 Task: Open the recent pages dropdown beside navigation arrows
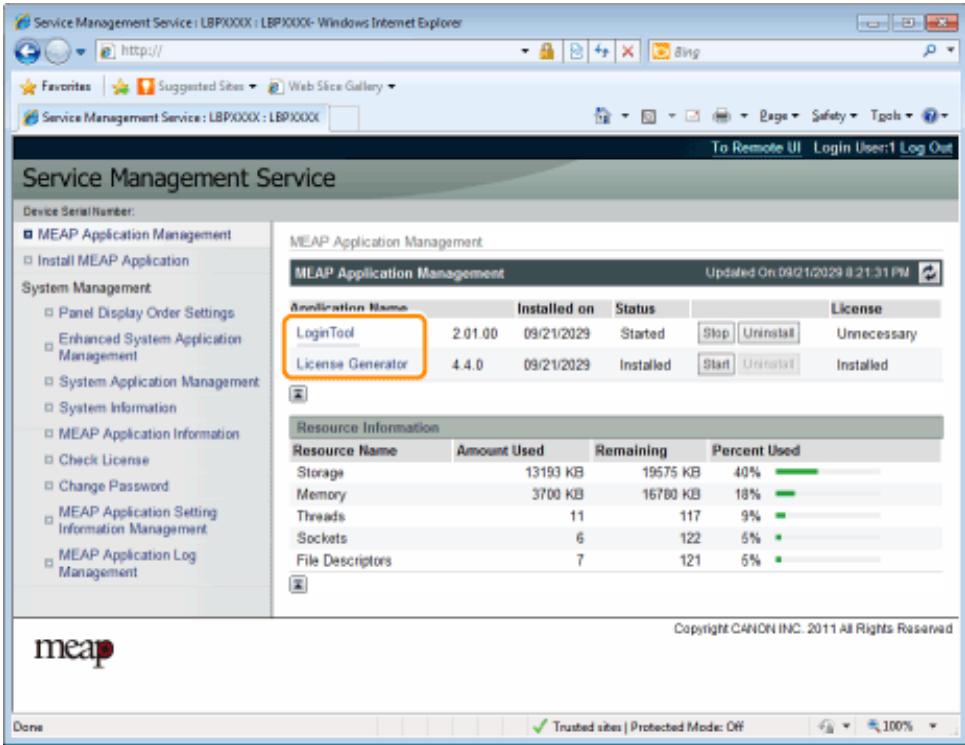point(81,52)
